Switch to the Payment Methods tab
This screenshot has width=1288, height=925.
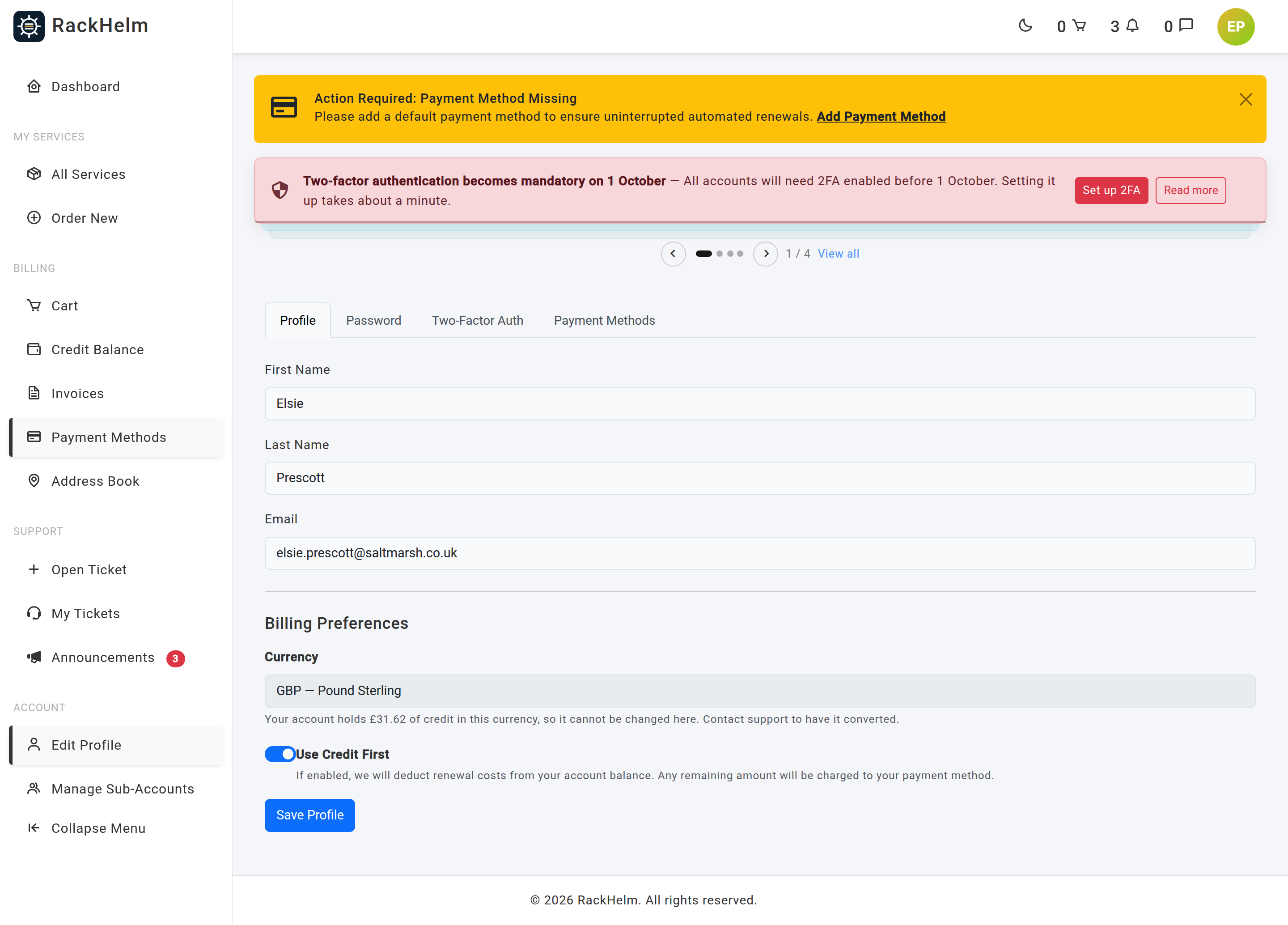[x=604, y=320]
